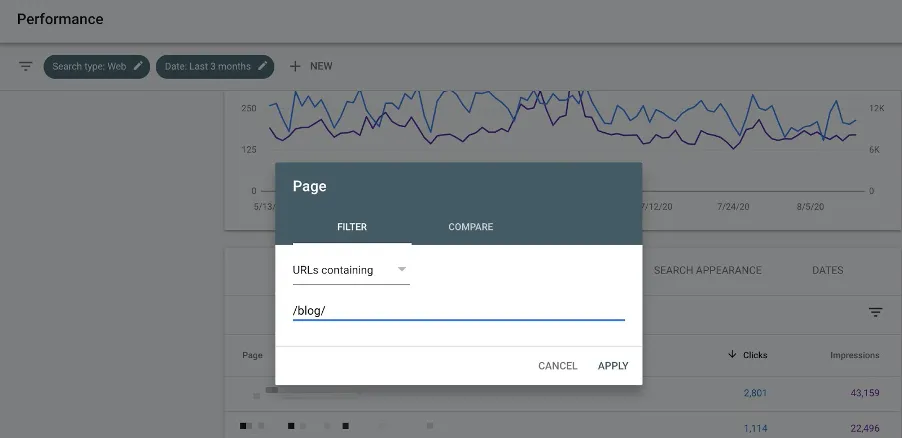The width and height of the screenshot is (902, 438).
Task: Click the table filter icon right of the DATES tab
Action: click(x=875, y=312)
